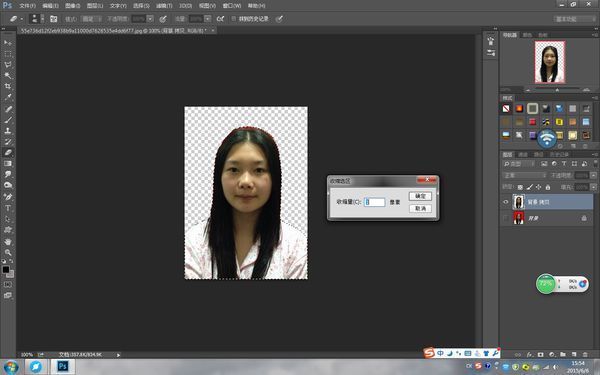Show the 背景 layer visibility box
This screenshot has height=375, width=600.
point(505,218)
